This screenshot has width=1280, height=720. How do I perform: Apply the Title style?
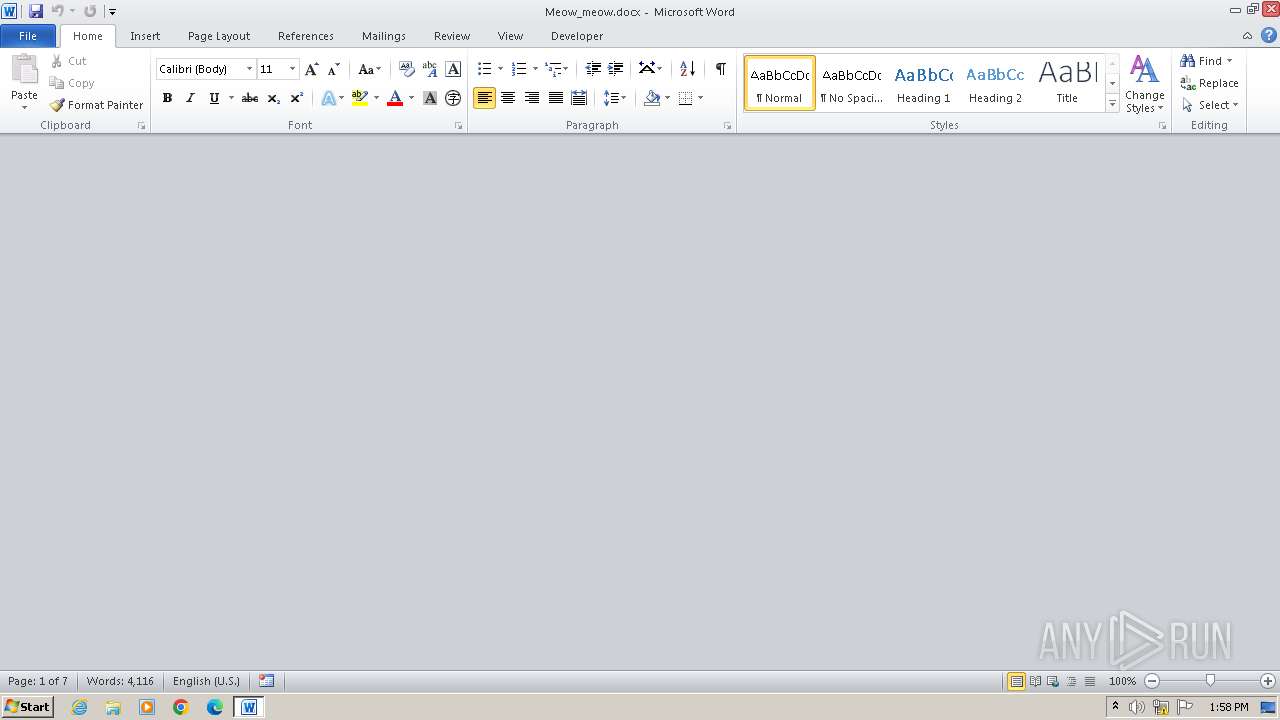(1067, 82)
